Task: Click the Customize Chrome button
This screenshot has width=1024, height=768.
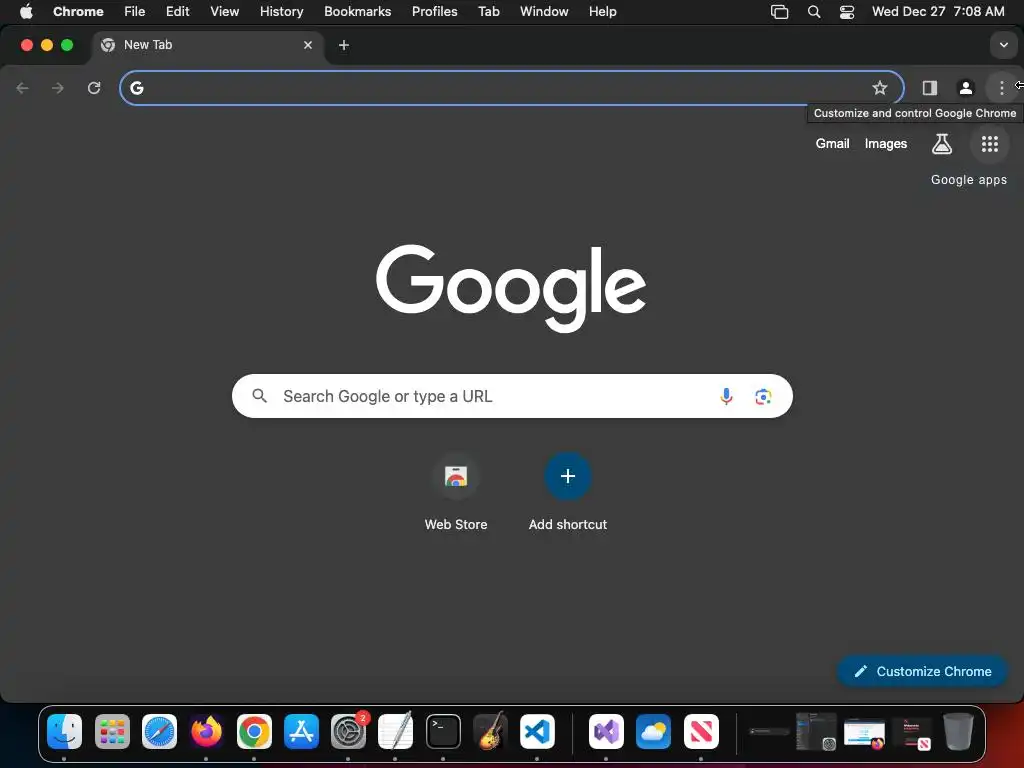Action: coord(922,671)
